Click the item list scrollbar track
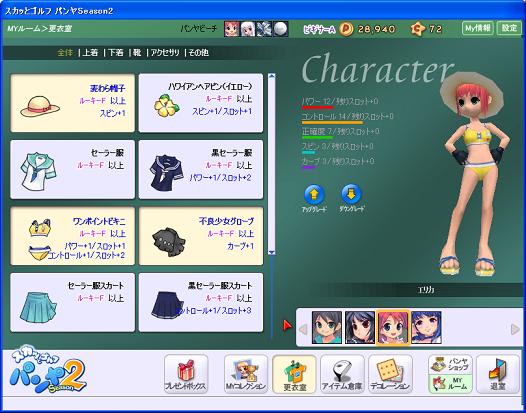This screenshot has width=526, height=413. click(x=272, y=164)
